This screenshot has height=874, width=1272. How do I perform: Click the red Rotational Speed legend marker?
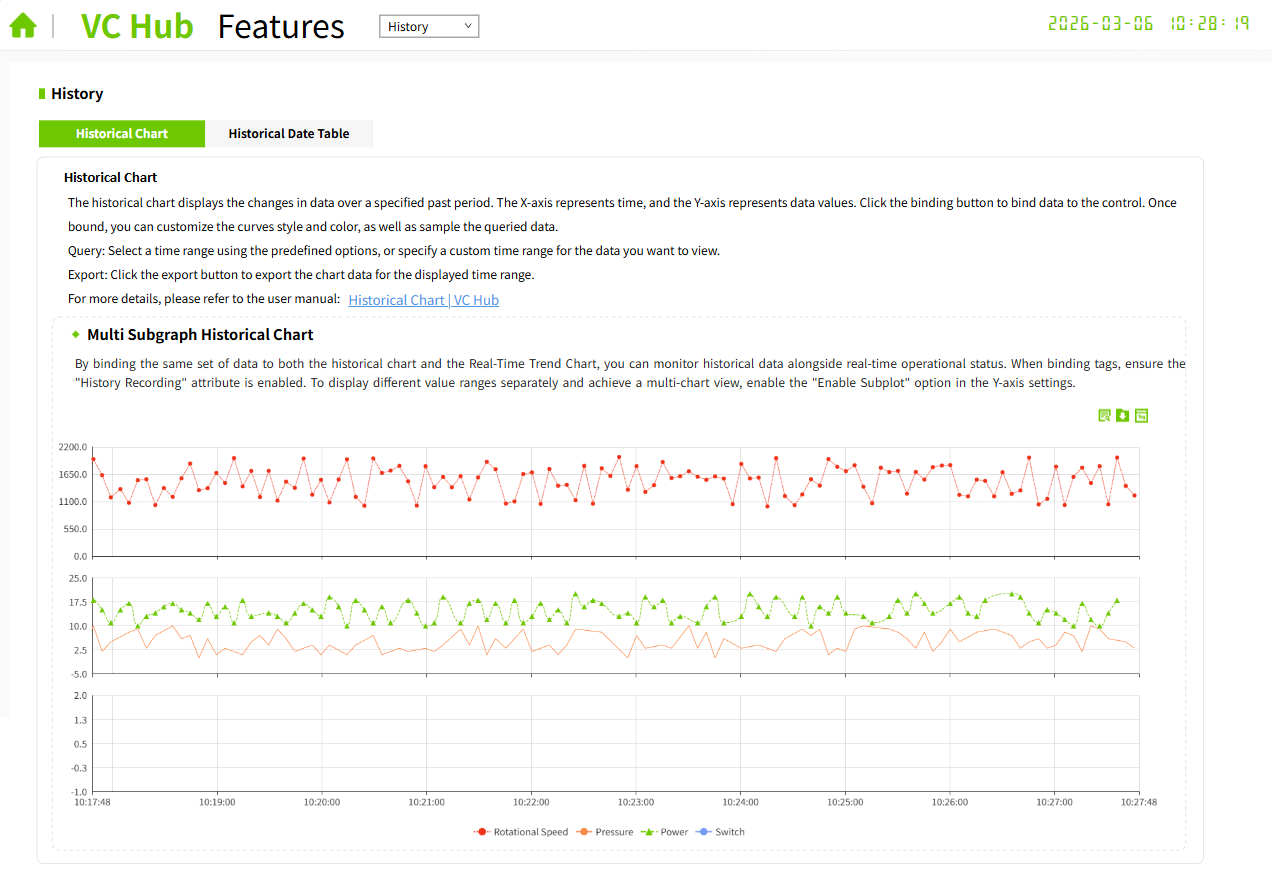click(481, 832)
